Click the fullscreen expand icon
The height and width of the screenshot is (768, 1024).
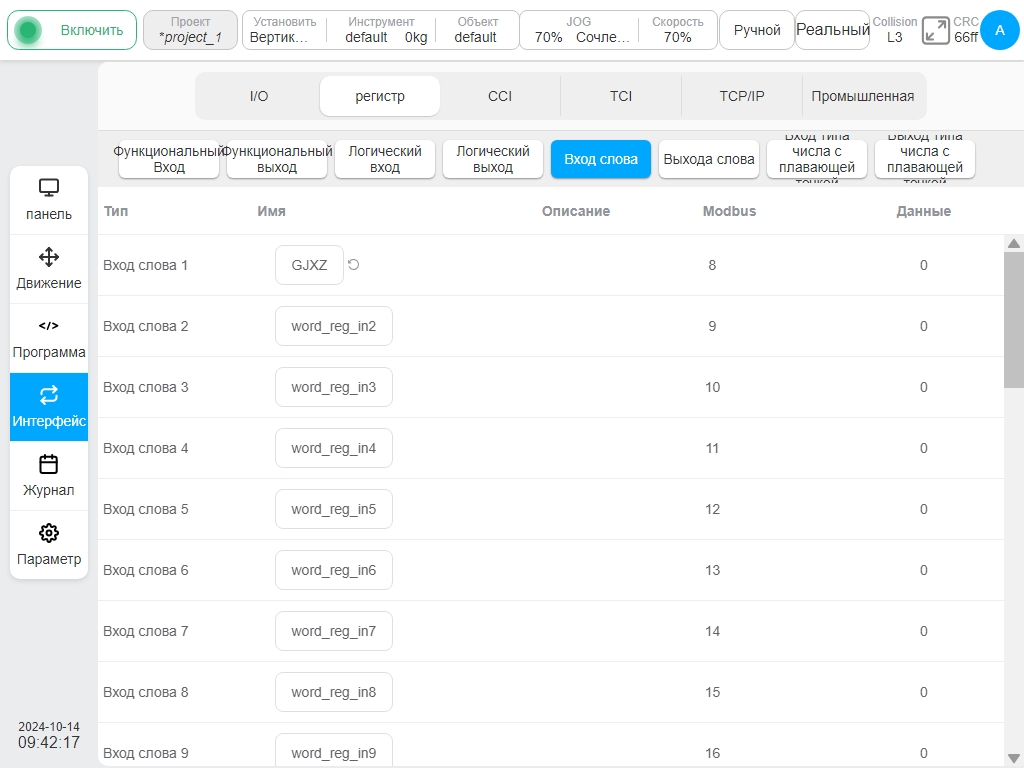[936, 31]
